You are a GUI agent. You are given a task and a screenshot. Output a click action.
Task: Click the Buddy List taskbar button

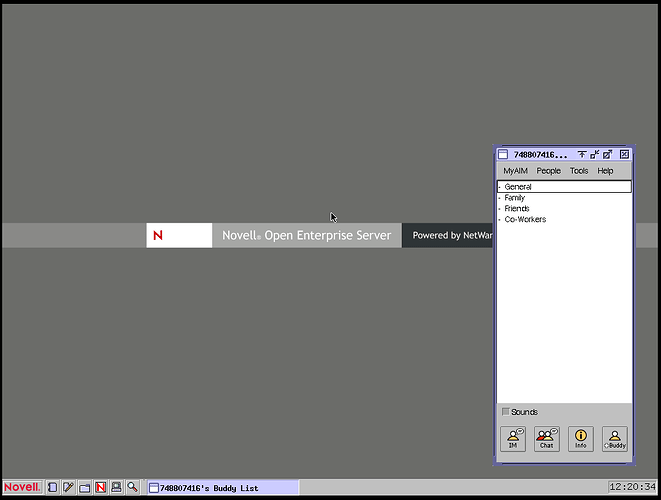point(223,488)
